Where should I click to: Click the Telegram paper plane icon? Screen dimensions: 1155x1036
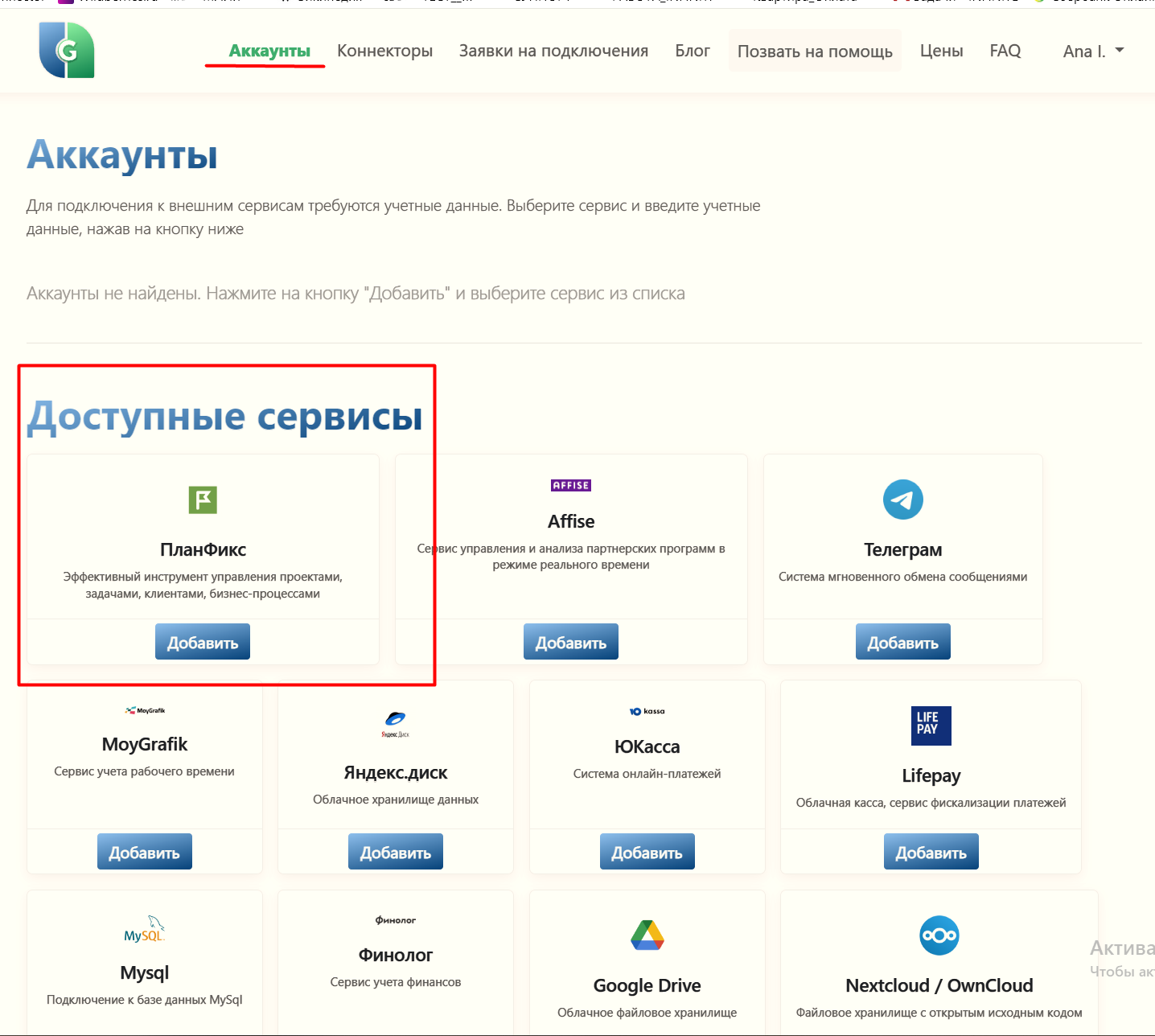tap(902, 499)
